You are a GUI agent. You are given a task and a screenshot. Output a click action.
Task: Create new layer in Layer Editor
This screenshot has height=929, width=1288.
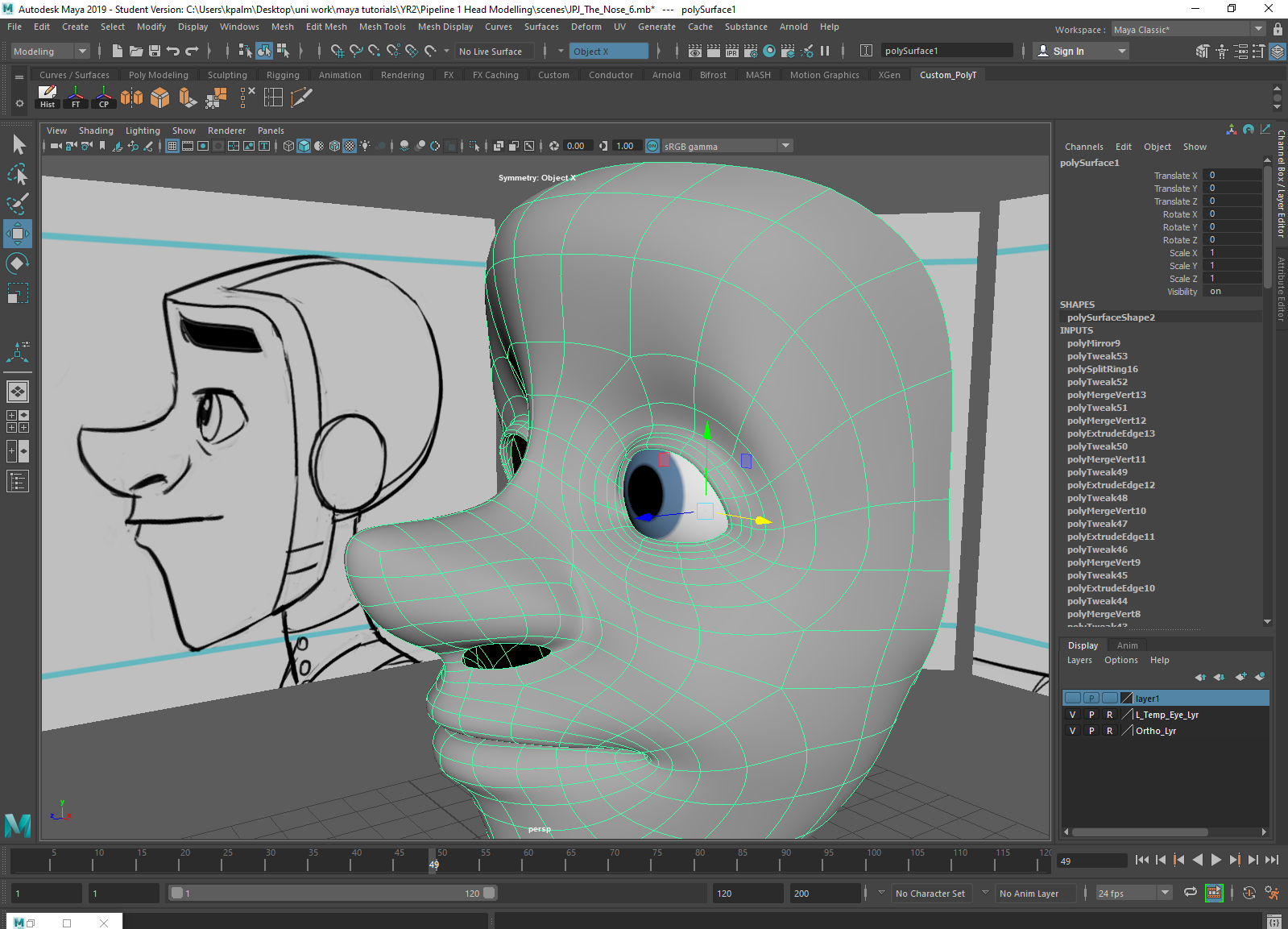(x=1240, y=677)
